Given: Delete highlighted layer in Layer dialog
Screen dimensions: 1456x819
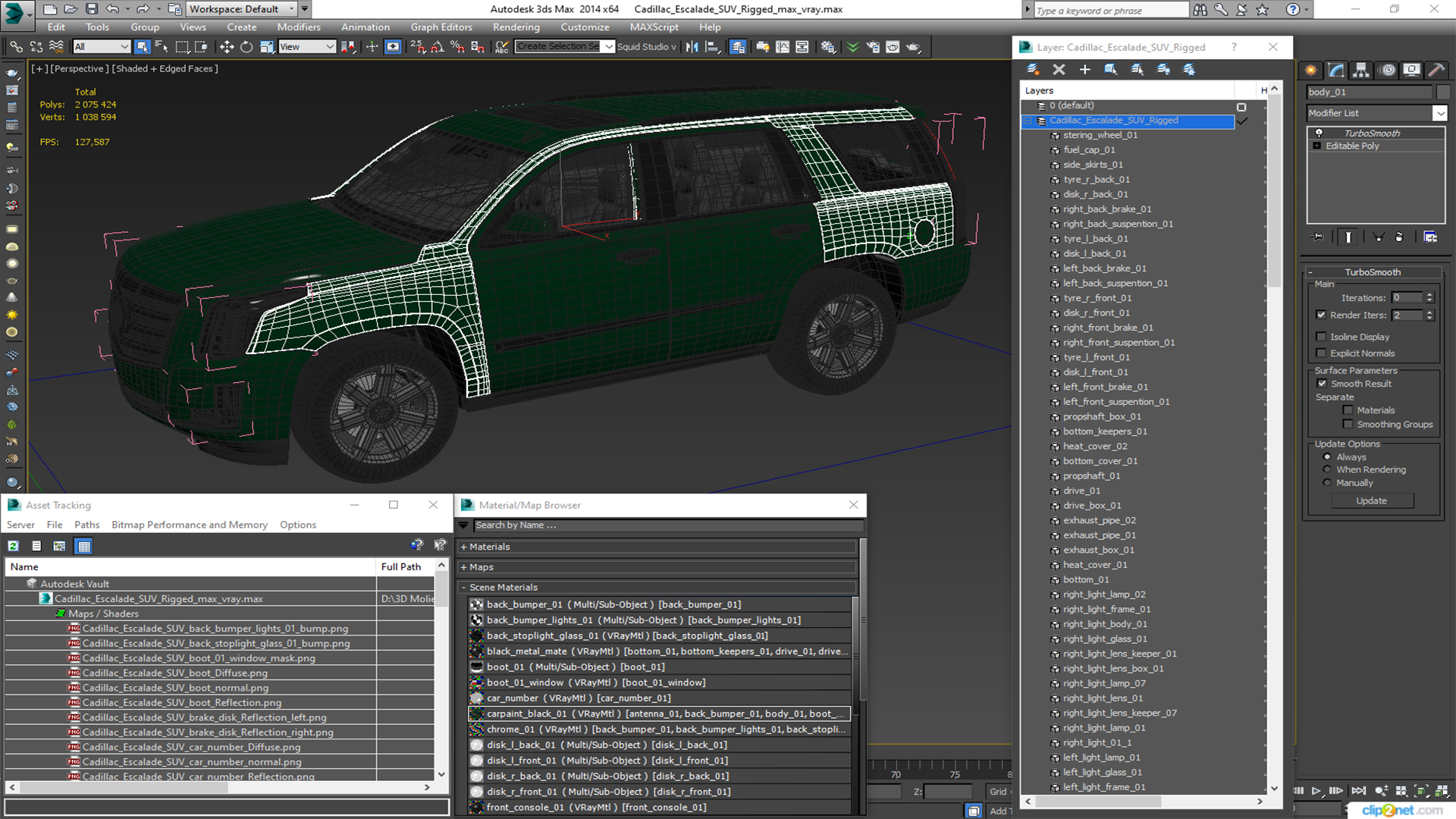Looking at the screenshot, I should (1059, 70).
